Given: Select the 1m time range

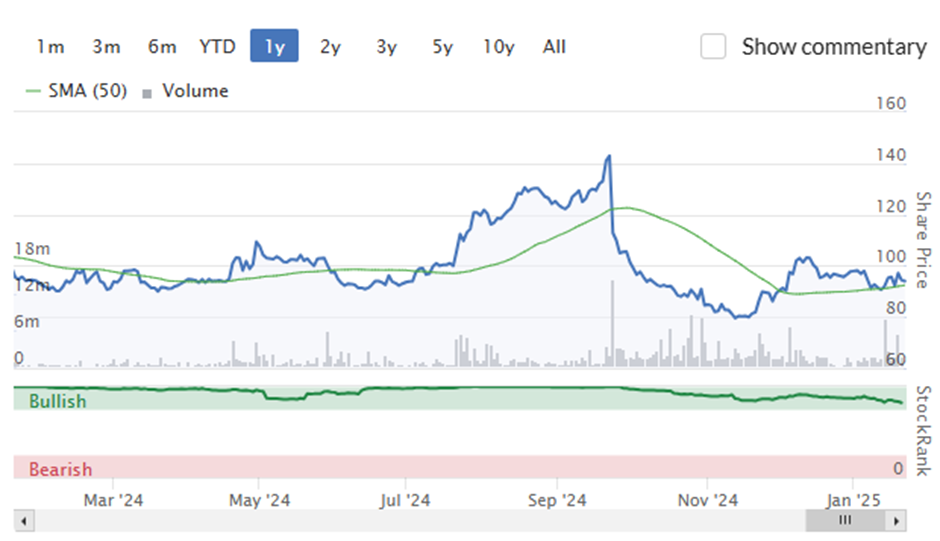Looking at the screenshot, I should 50,46.
